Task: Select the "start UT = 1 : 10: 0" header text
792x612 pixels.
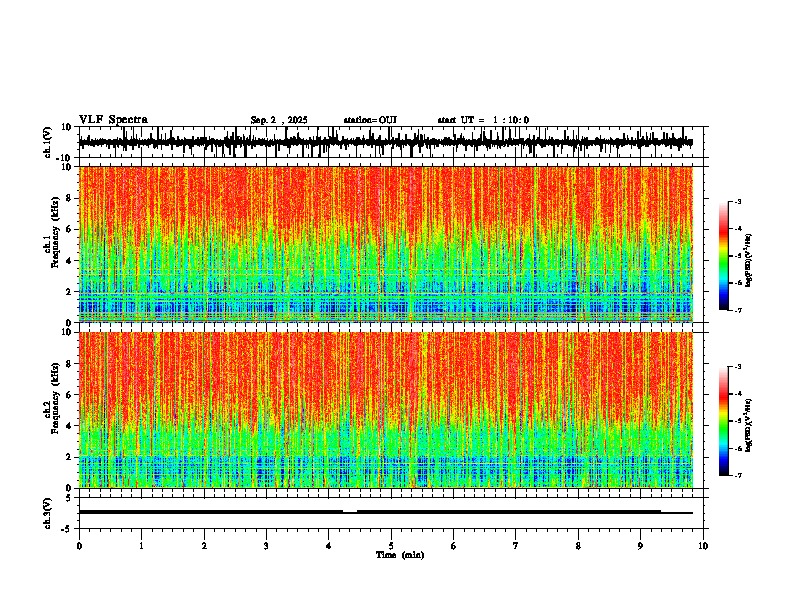Action: (x=483, y=120)
